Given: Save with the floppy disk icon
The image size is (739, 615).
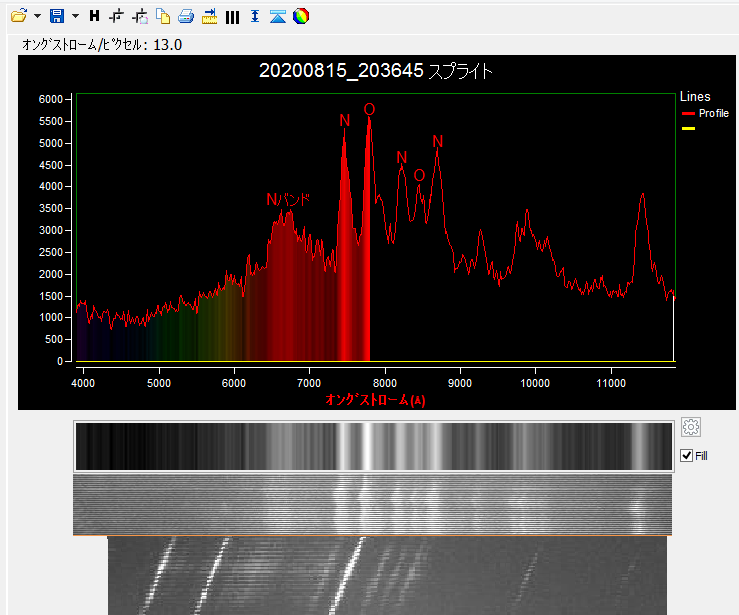Looking at the screenshot, I should click(57, 16).
